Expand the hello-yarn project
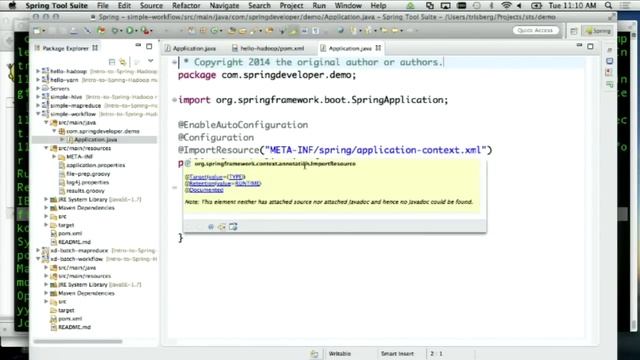This screenshot has width=640, height=360. tap(38, 80)
